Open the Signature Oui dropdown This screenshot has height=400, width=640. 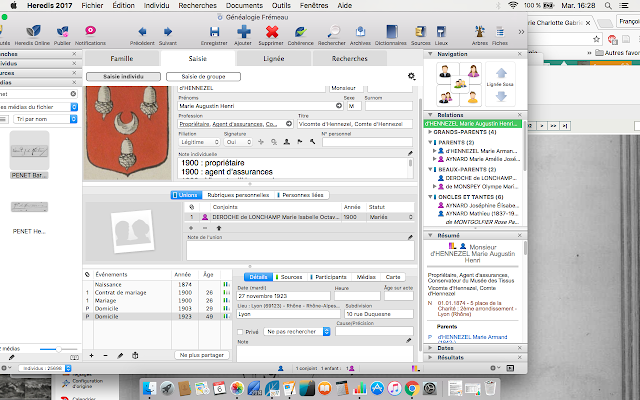pos(238,142)
